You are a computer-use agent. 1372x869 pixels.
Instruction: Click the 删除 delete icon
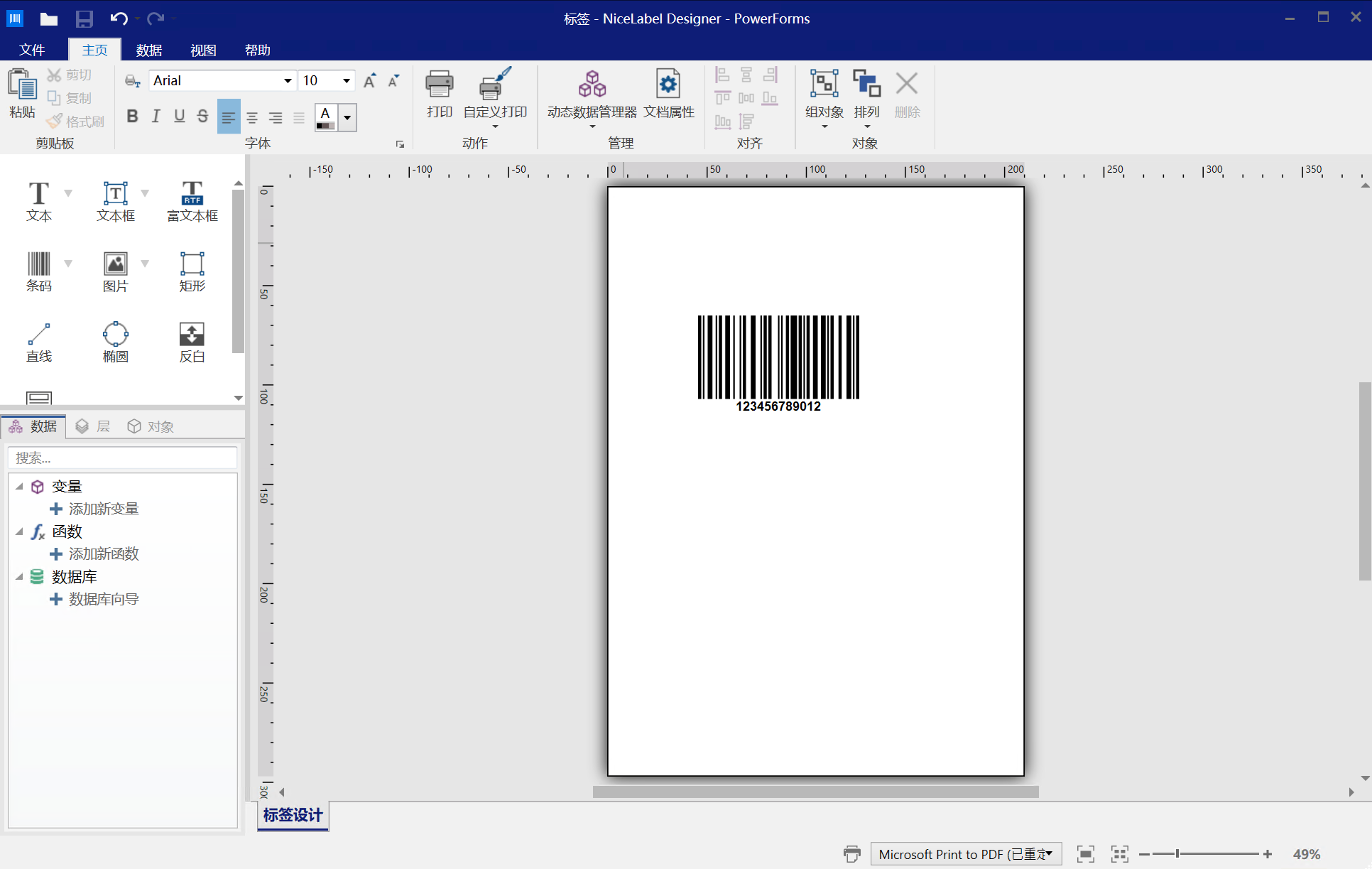tap(907, 84)
